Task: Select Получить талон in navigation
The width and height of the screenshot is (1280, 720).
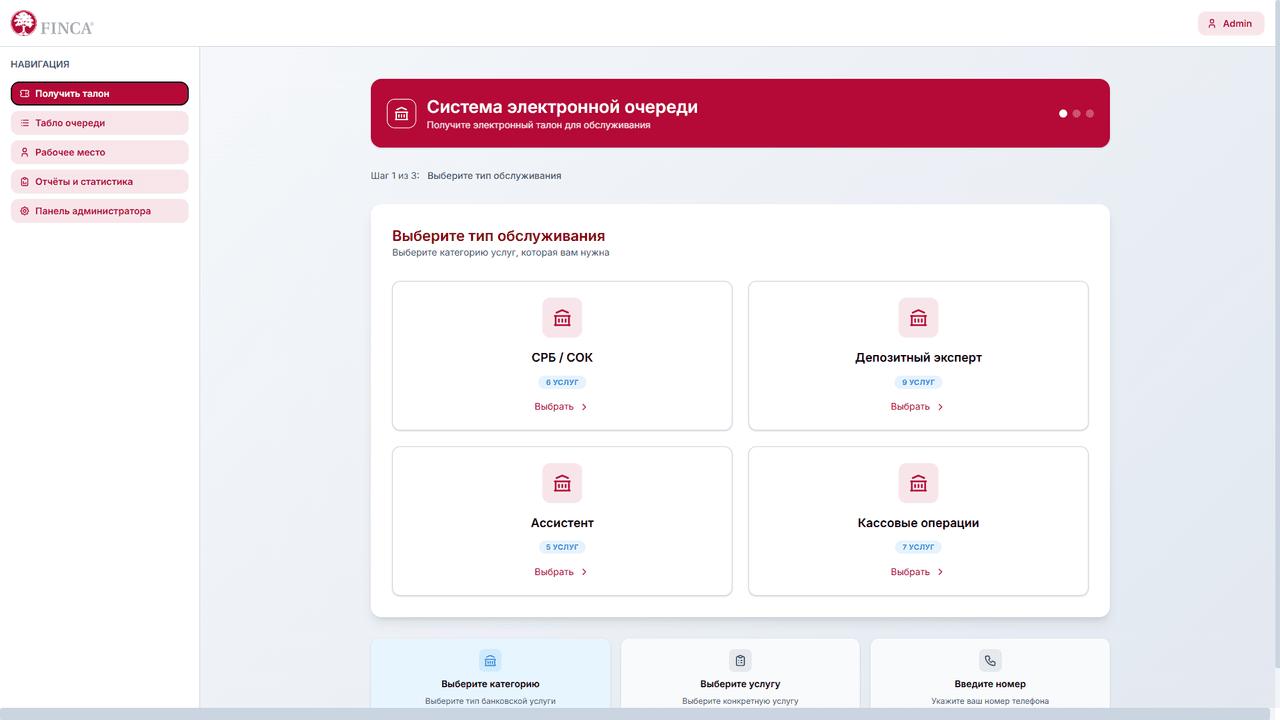Action: 99,93
